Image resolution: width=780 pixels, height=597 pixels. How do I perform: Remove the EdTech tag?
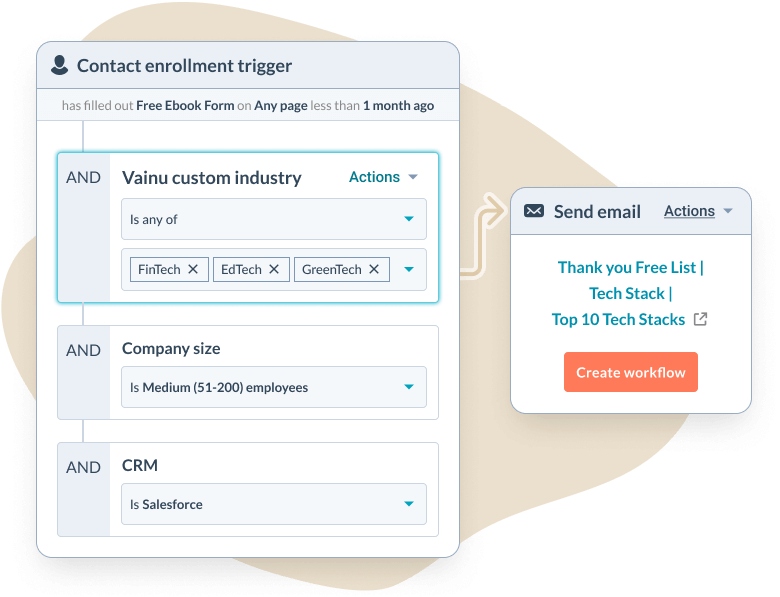tap(274, 269)
